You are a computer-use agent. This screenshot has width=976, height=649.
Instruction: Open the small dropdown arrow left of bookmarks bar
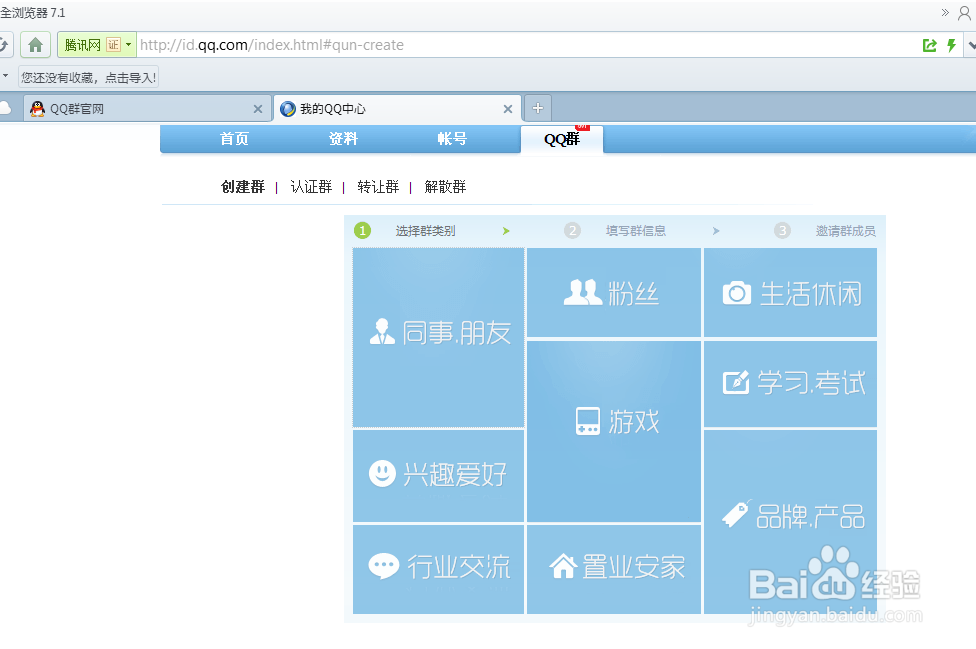click(x=5, y=76)
